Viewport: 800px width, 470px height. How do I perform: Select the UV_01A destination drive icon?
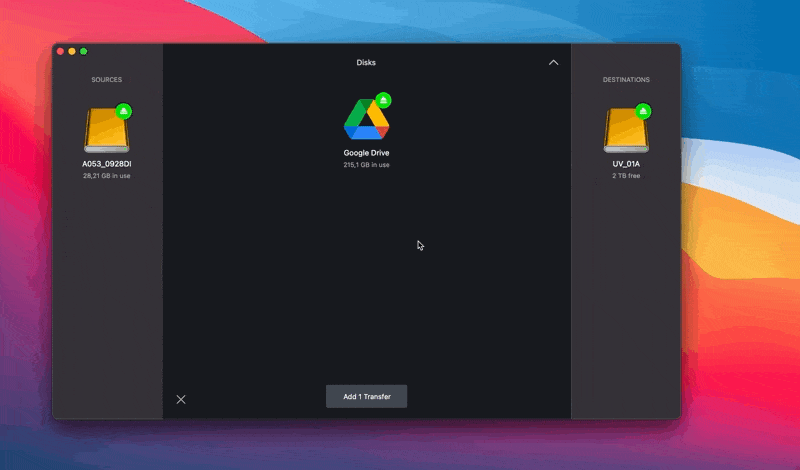[x=626, y=131]
